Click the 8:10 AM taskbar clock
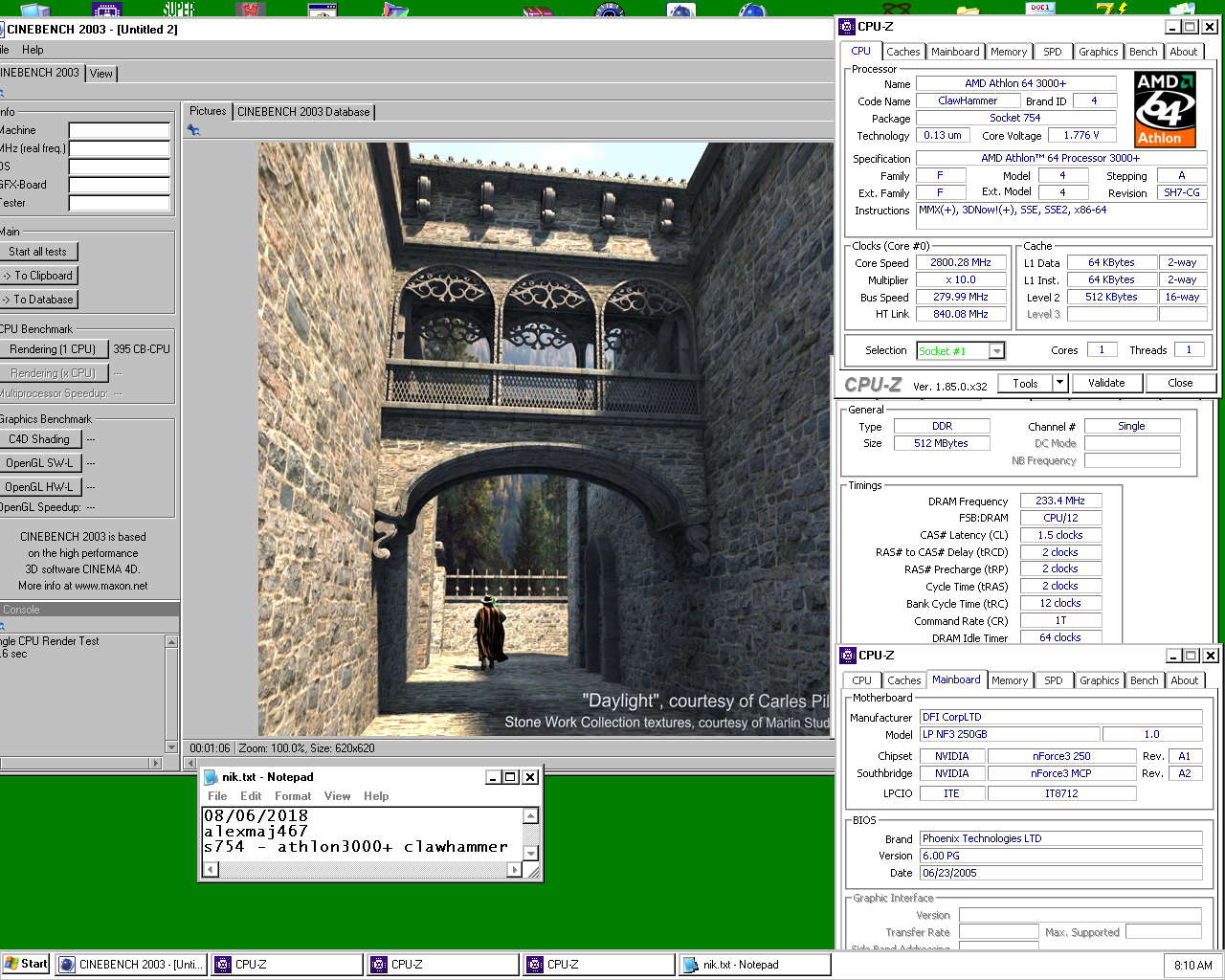 tap(1192, 966)
